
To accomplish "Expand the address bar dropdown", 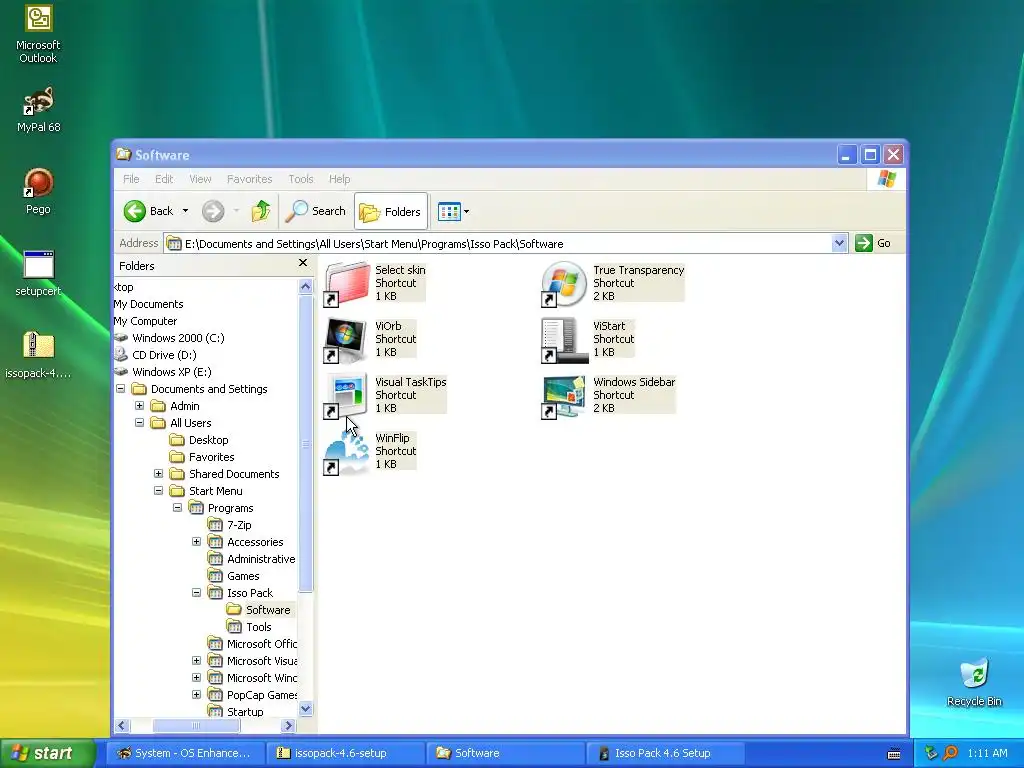I will 839,244.
